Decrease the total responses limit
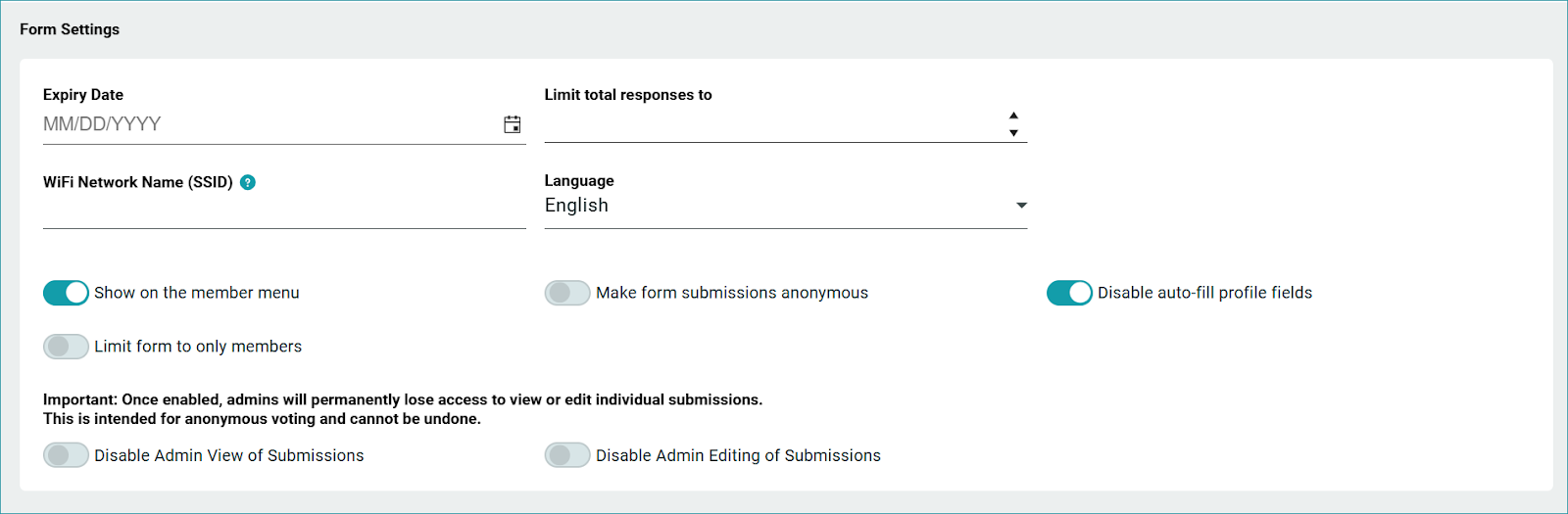 tap(1013, 133)
